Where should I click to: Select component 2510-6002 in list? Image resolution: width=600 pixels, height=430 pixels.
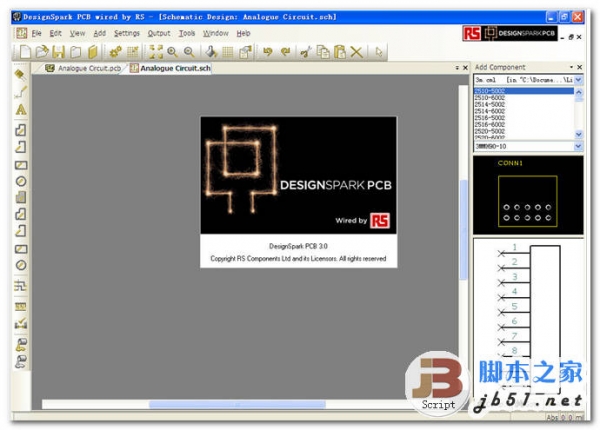pyautogui.click(x=523, y=98)
